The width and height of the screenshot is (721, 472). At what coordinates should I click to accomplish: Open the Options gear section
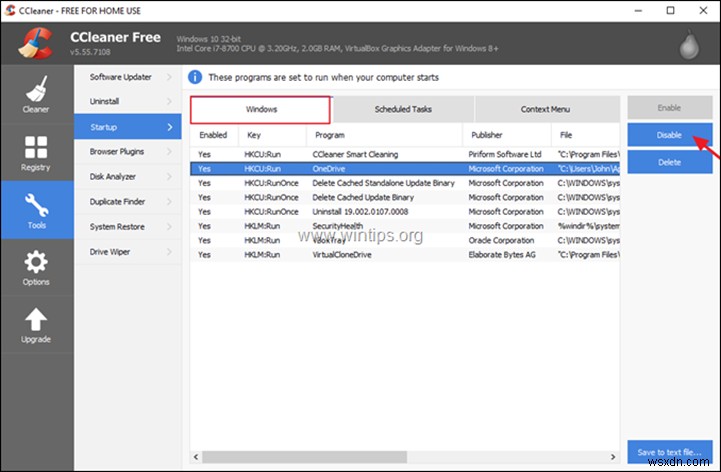pyautogui.click(x=36, y=268)
